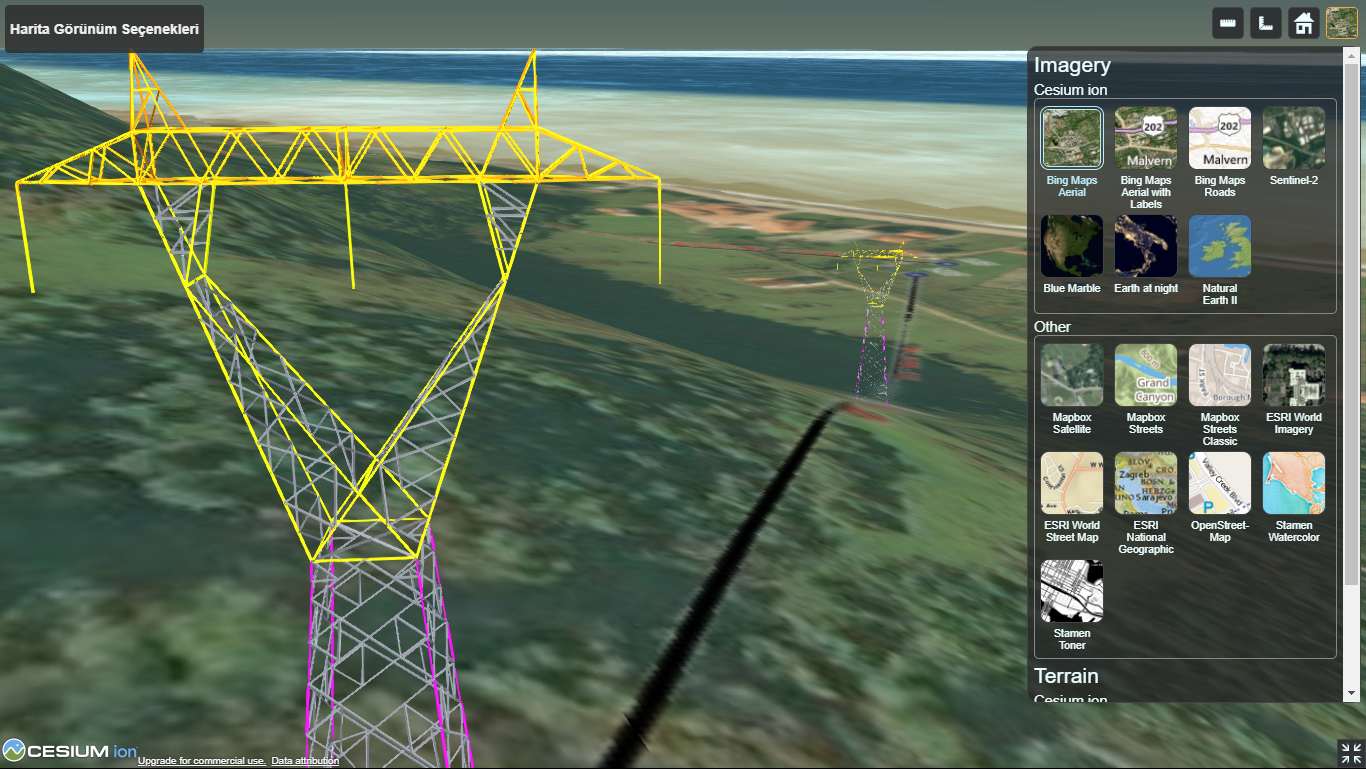The width and height of the screenshot is (1366, 769).
Task: Toggle the base layer picker button
Action: (1342, 23)
